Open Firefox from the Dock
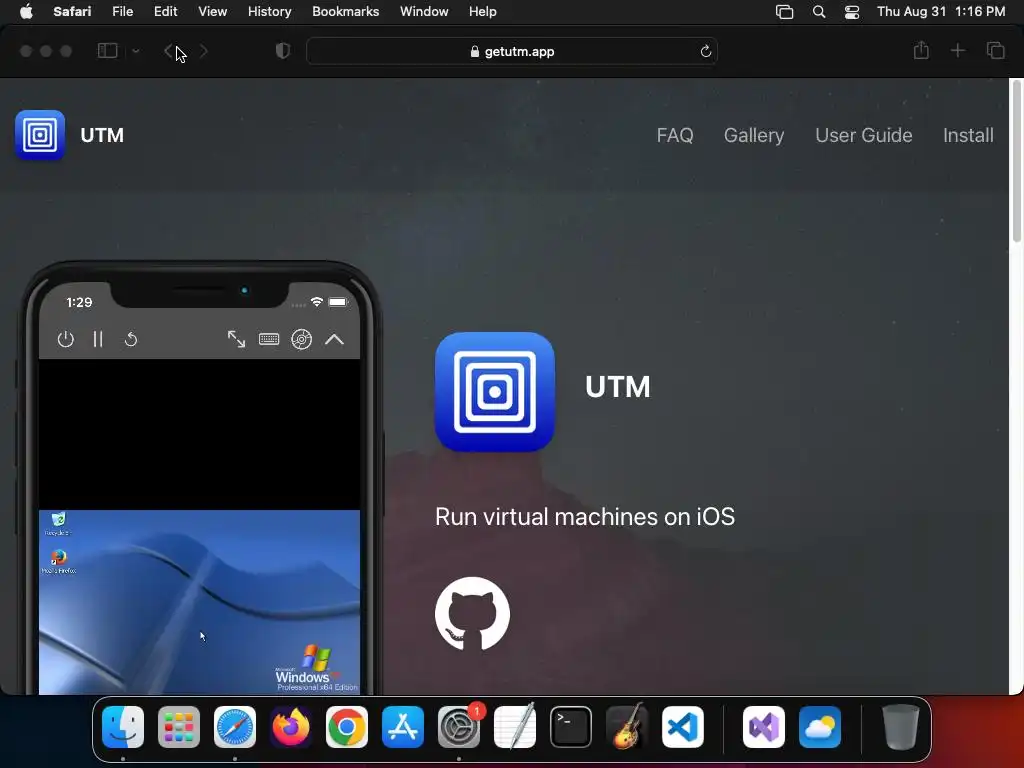This screenshot has width=1024, height=768. pyautogui.click(x=291, y=727)
